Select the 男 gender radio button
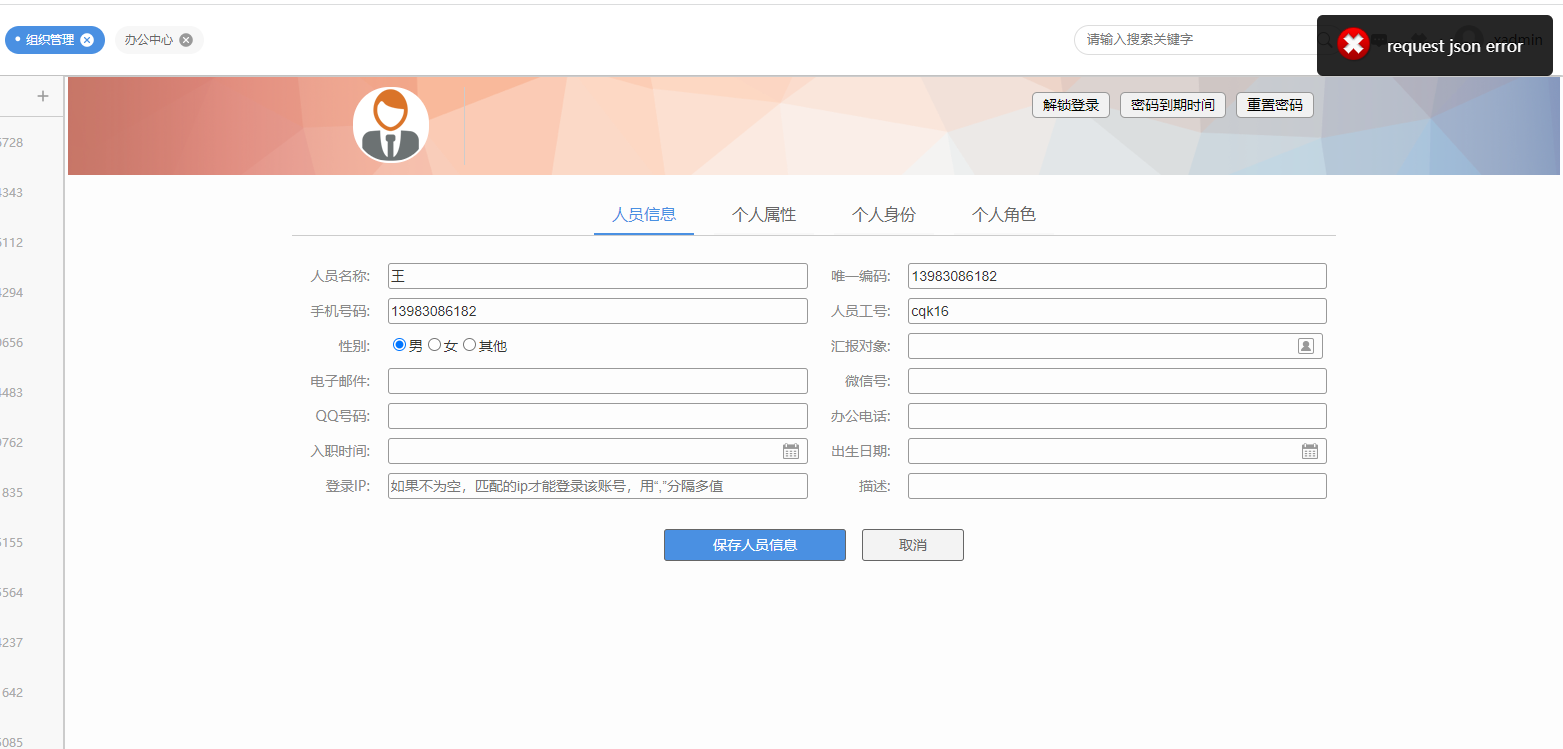Viewport: 1563px width, 749px height. pyautogui.click(x=400, y=345)
